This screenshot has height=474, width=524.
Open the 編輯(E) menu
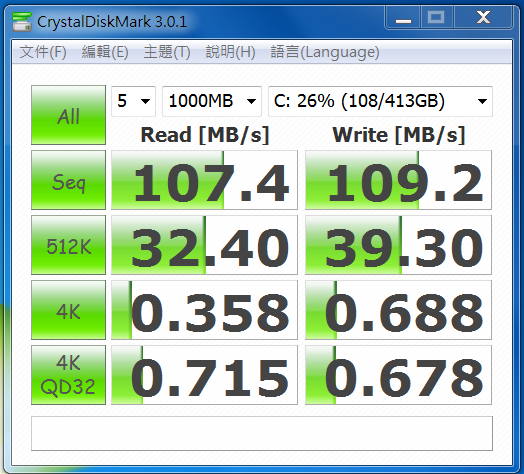point(105,52)
